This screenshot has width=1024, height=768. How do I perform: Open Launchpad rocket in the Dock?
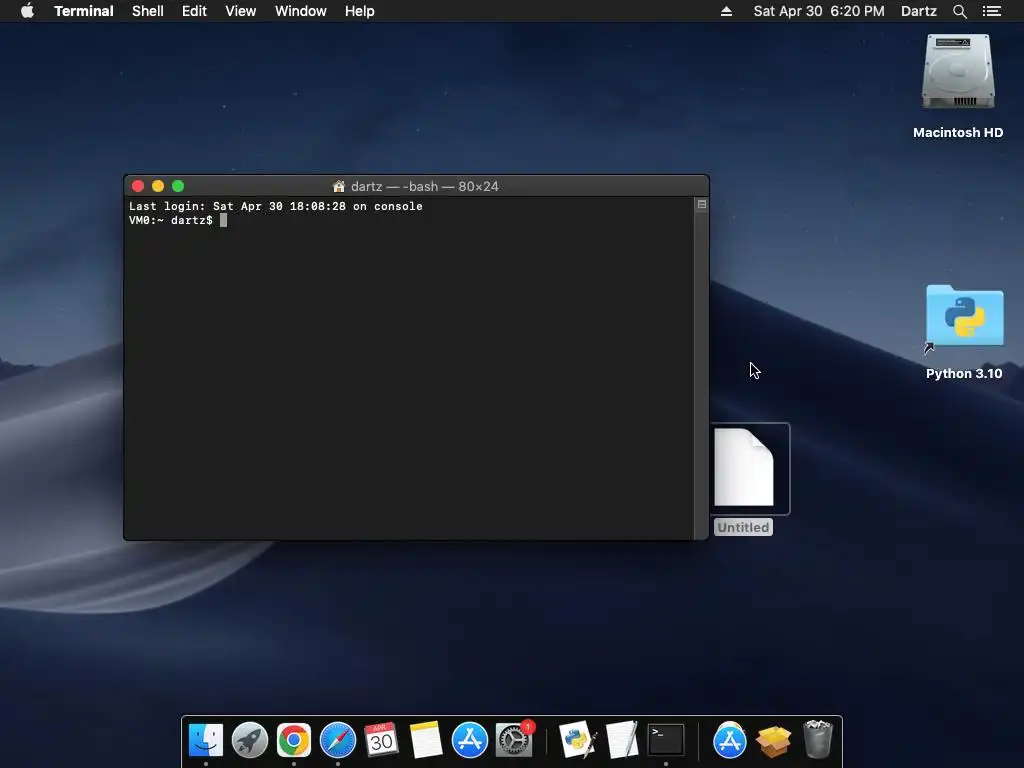249,740
